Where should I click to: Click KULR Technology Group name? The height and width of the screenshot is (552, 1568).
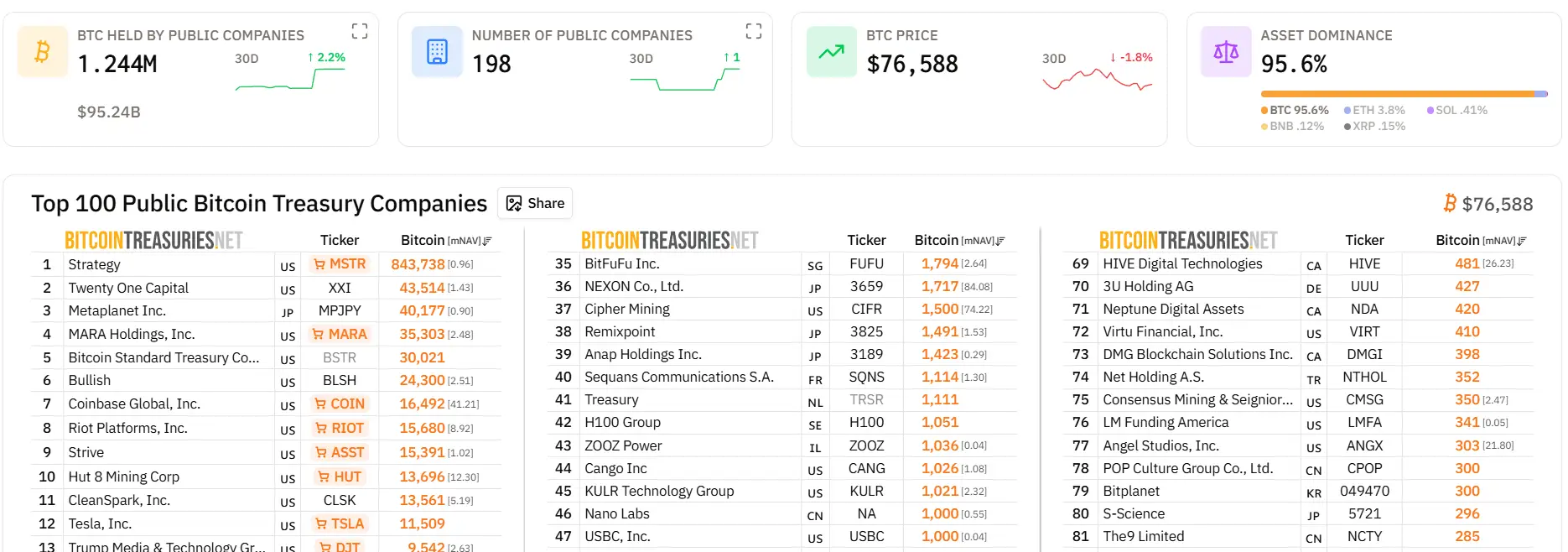tap(659, 491)
